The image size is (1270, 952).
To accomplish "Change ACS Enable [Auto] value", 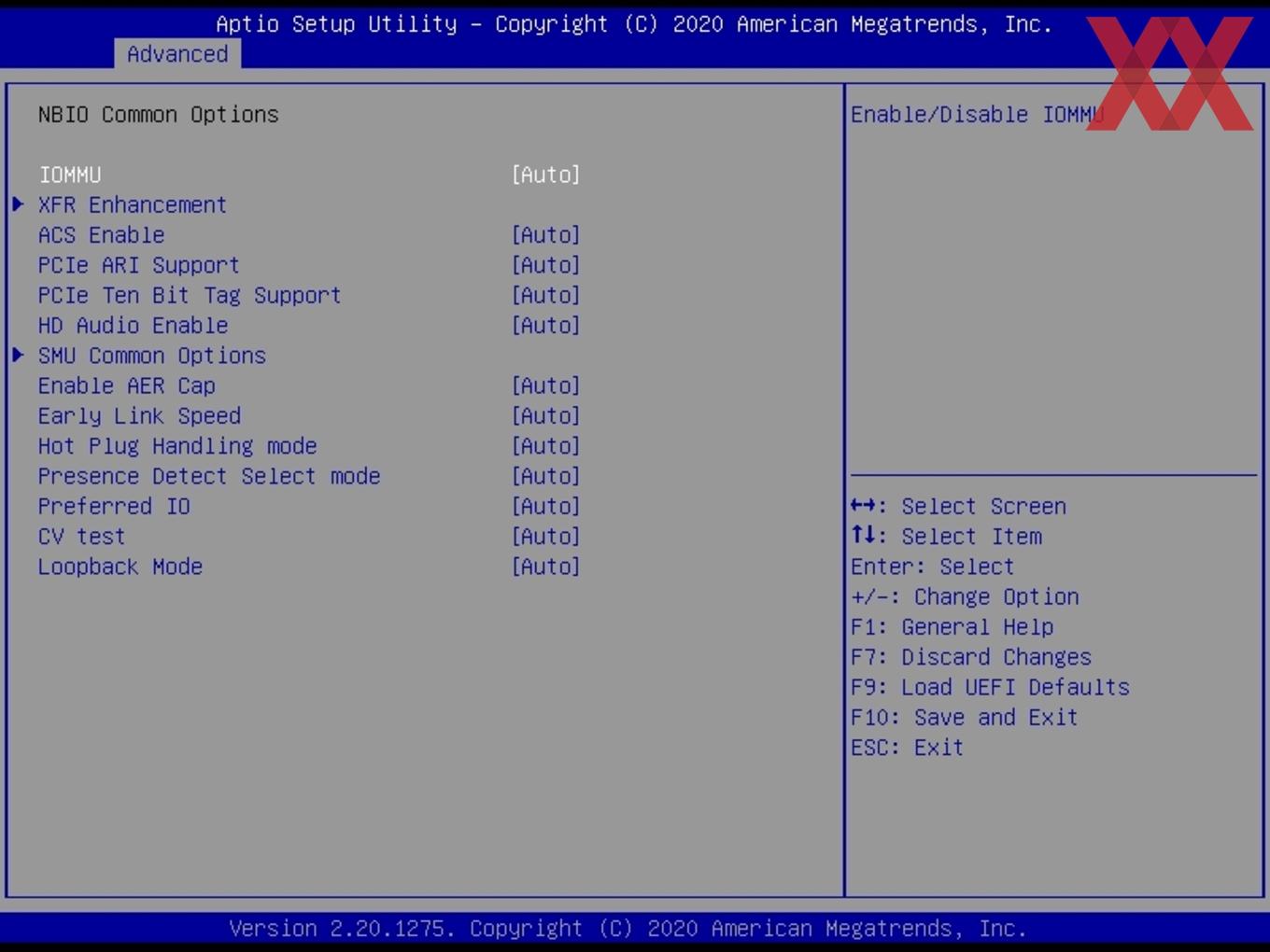I will (x=546, y=235).
